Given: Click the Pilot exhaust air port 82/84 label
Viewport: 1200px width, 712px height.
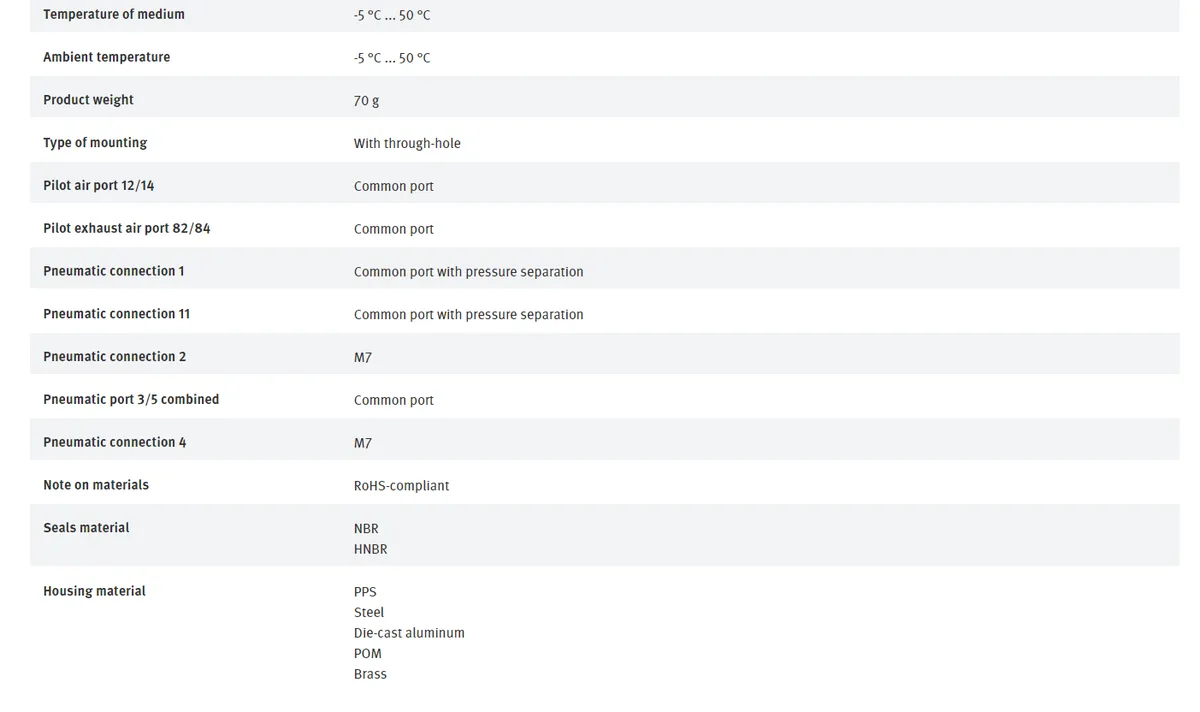Looking at the screenshot, I should [127, 228].
